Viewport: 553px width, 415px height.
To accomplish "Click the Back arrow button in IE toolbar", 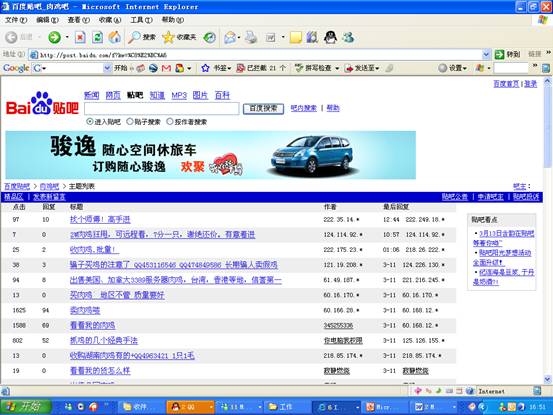I will (x=11, y=37).
